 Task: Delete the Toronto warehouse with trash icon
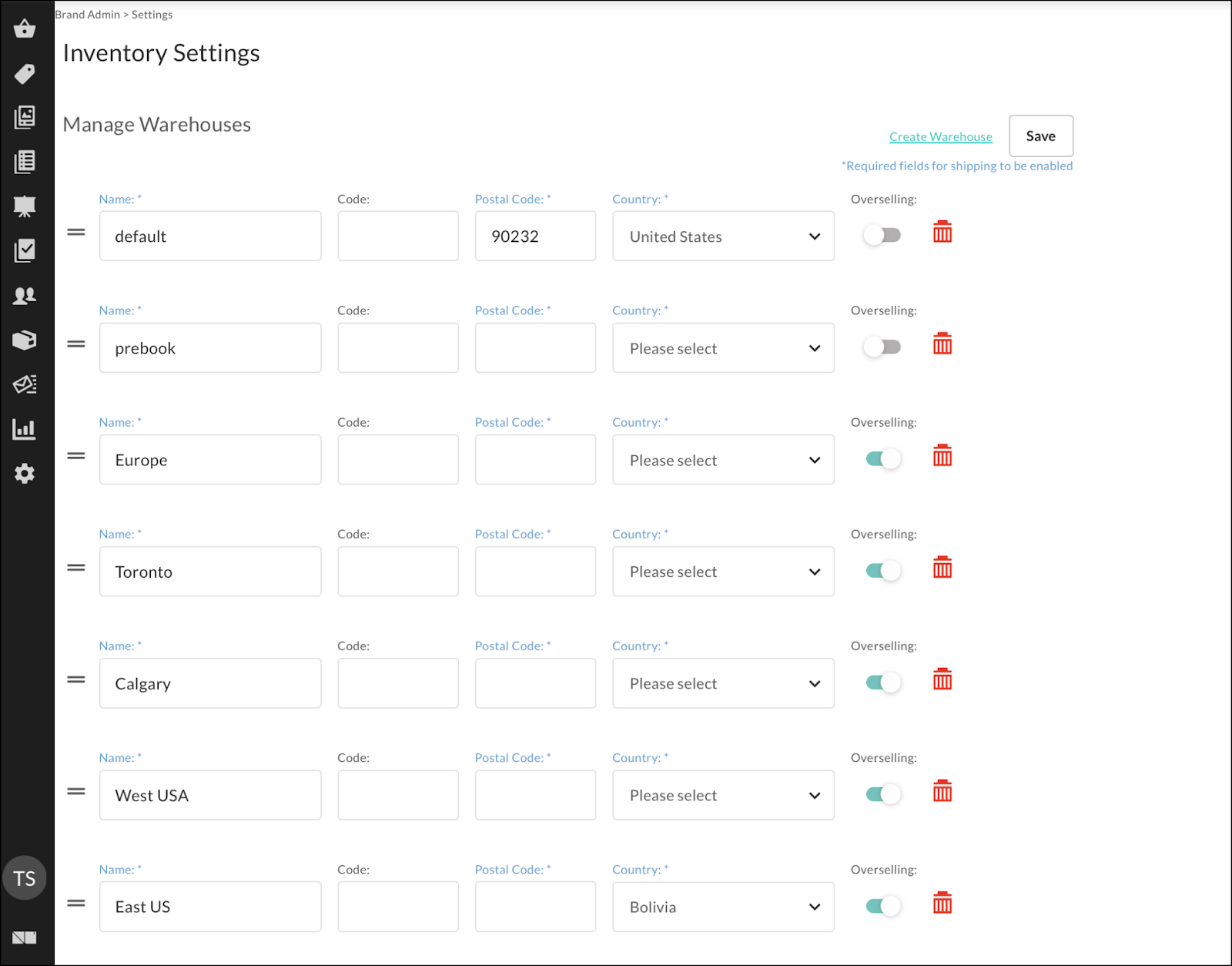point(942,568)
